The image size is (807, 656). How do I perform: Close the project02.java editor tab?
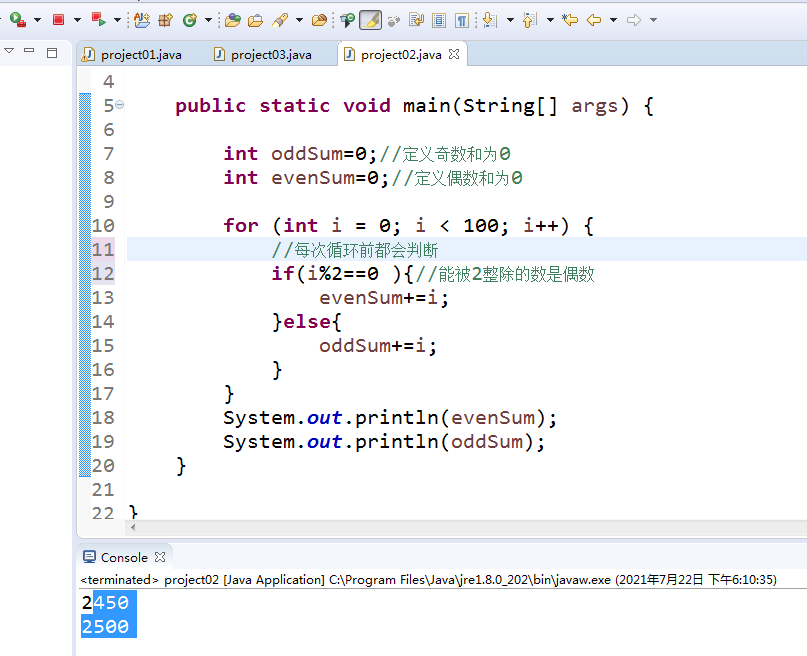pyautogui.click(x=452, y=55)
